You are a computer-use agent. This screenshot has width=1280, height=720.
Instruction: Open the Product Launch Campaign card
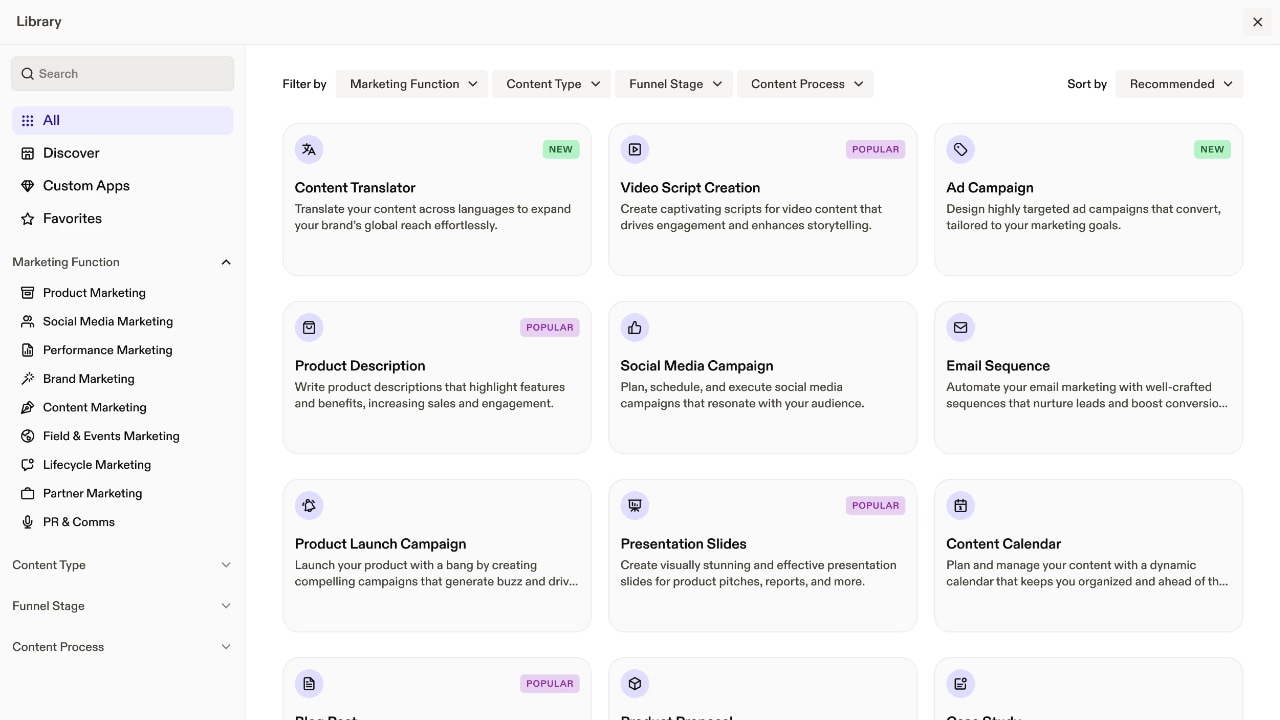[437, 555]
